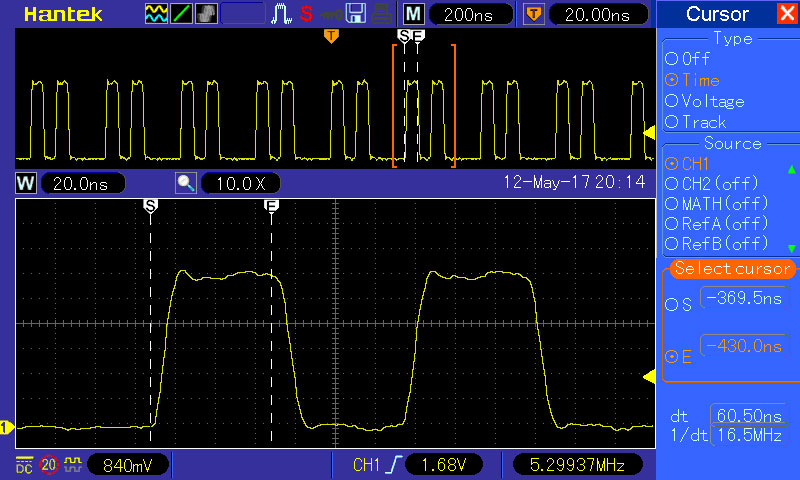Click the orange trigger T icon
Screen dimensions: 800x480
(535, 14)
